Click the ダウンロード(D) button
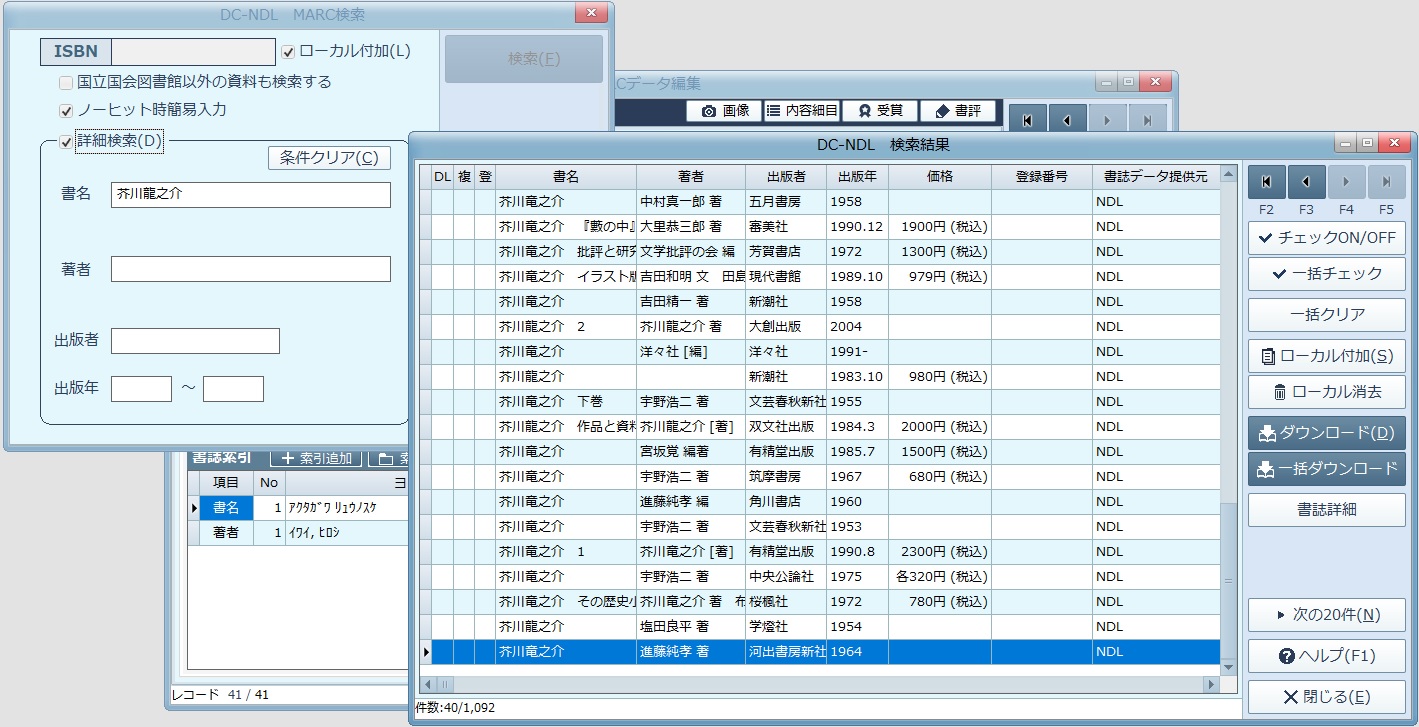 tap(1327, 433)
